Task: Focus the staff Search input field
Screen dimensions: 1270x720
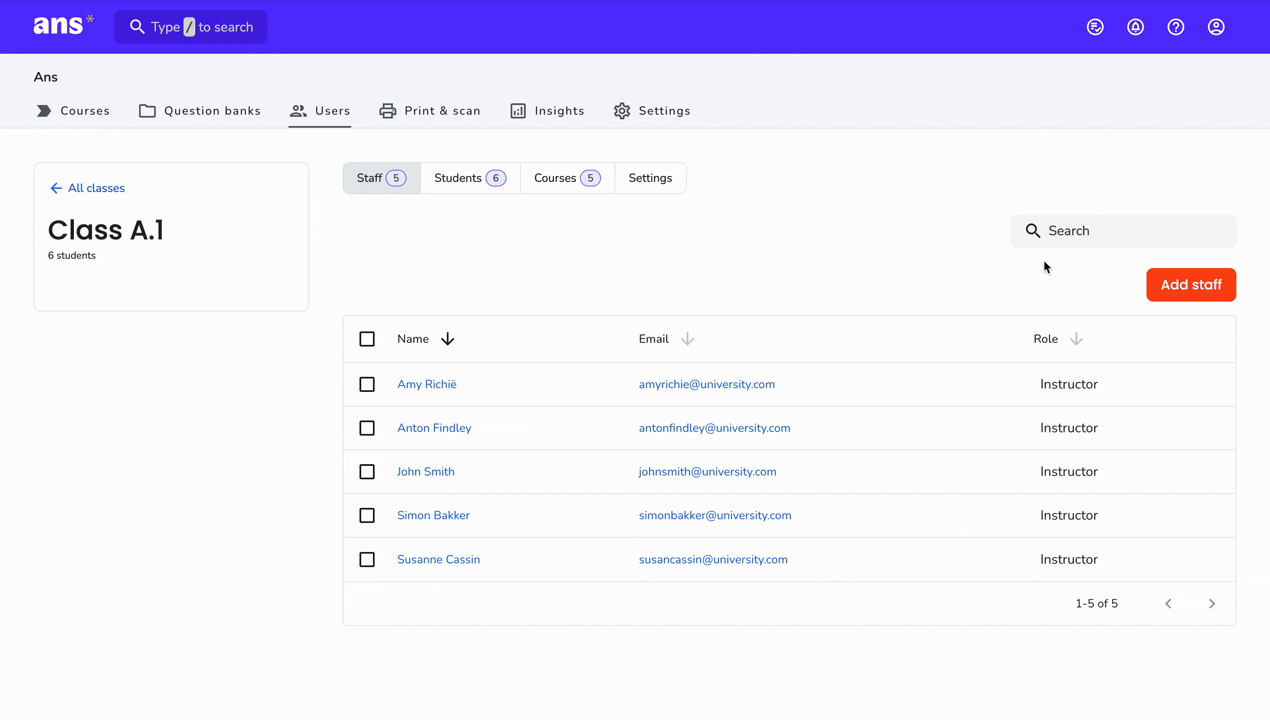Action: point(1124,231)
